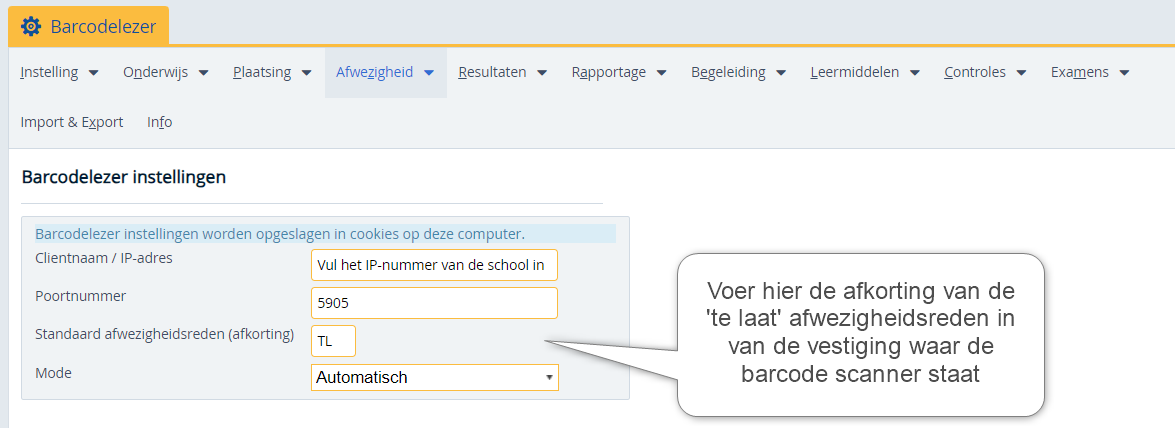Open the Info page
The image size is (1175, 428).
159,122
